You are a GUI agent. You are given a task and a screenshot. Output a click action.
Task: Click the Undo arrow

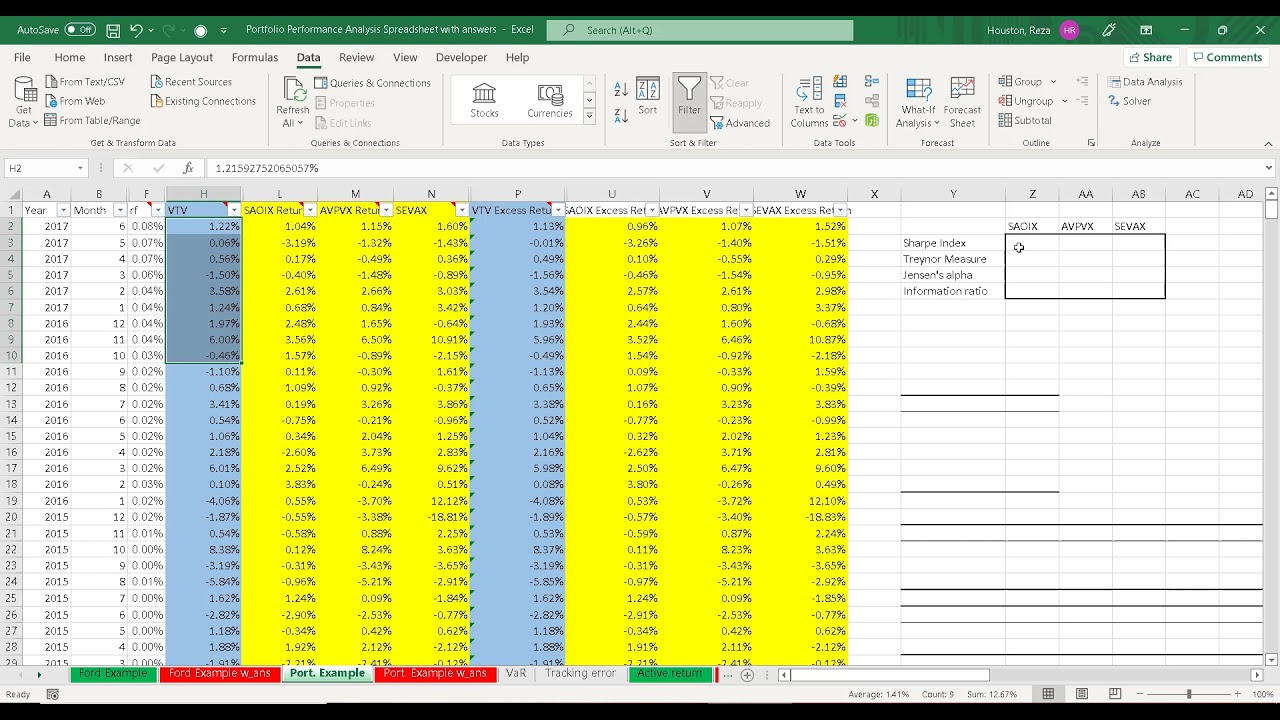pos(136,30)
